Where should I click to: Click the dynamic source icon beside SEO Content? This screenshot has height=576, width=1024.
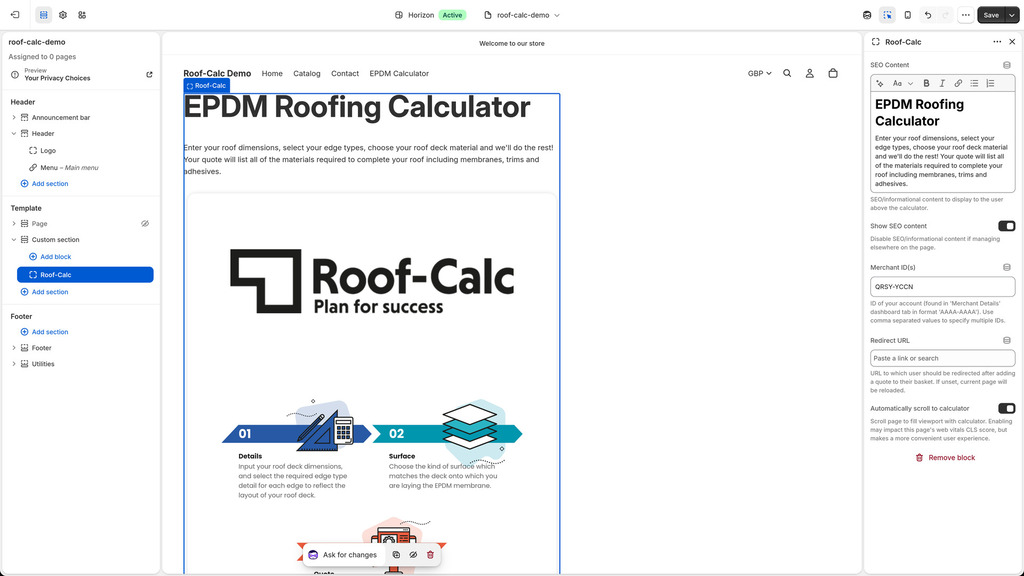tap(1006, 65)
